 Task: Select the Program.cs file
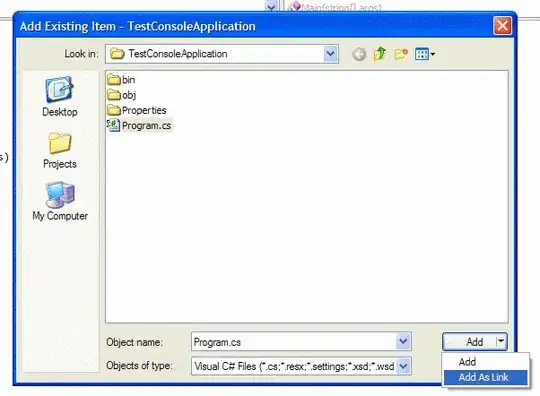139,125
